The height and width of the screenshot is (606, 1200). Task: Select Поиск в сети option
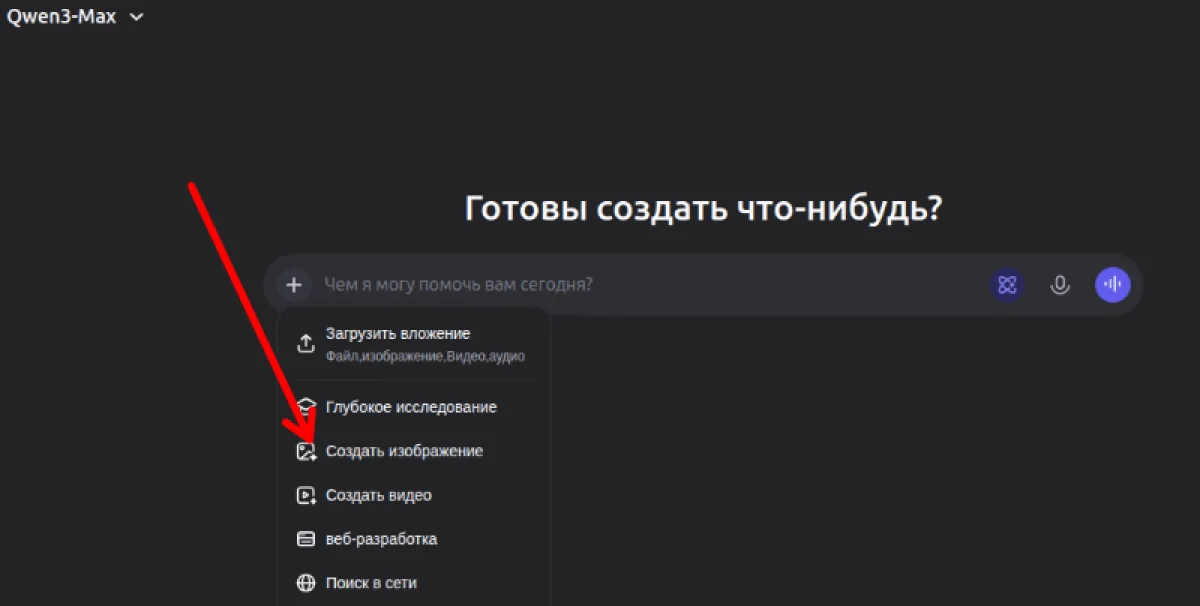coord(371,582)
